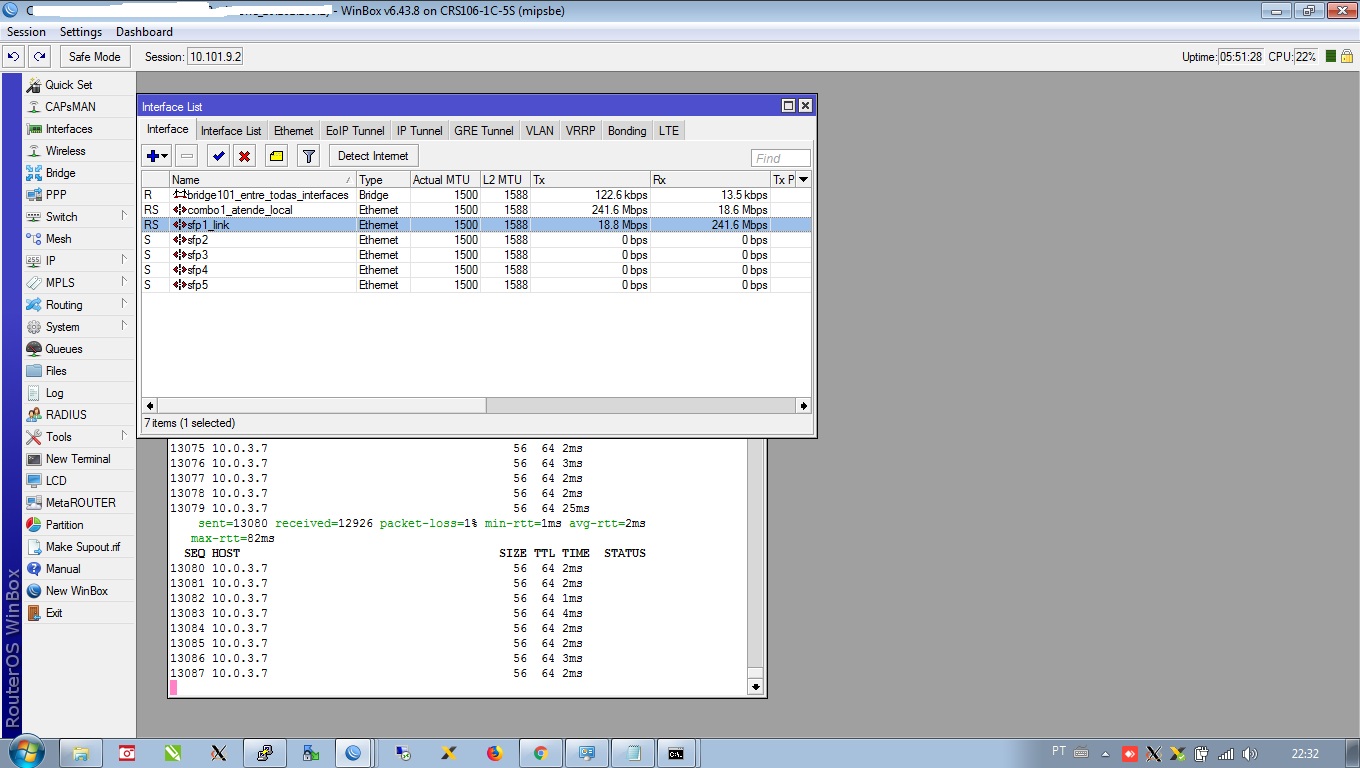Click the Find search field
This screenshot has width=1360, height=768.
[780, 158]
